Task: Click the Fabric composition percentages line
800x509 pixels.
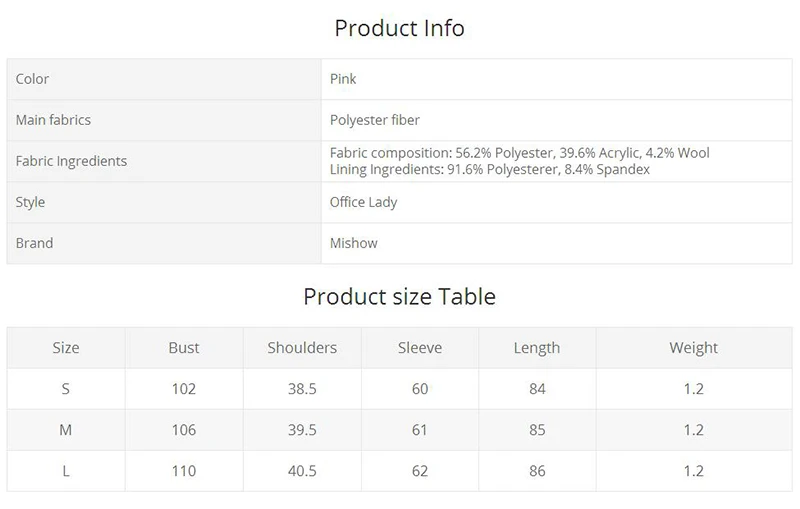Action: 520,153
